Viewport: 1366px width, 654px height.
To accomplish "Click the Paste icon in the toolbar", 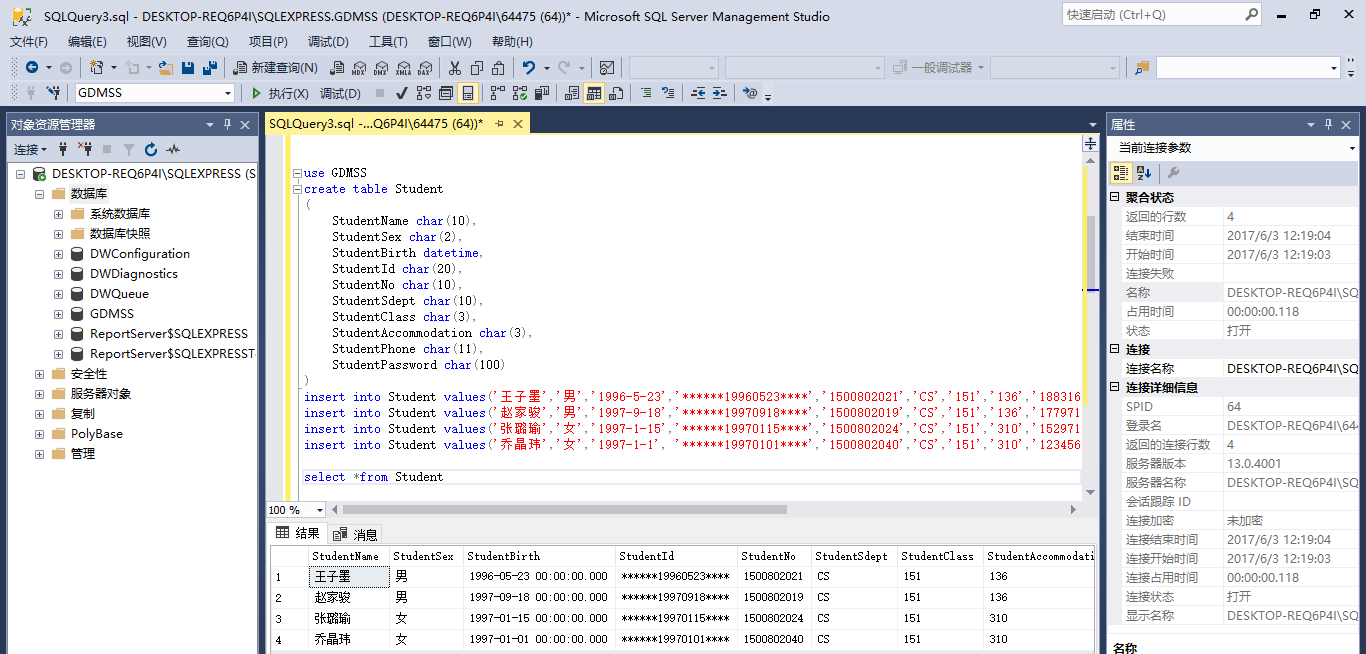I will tap(499, 67).
